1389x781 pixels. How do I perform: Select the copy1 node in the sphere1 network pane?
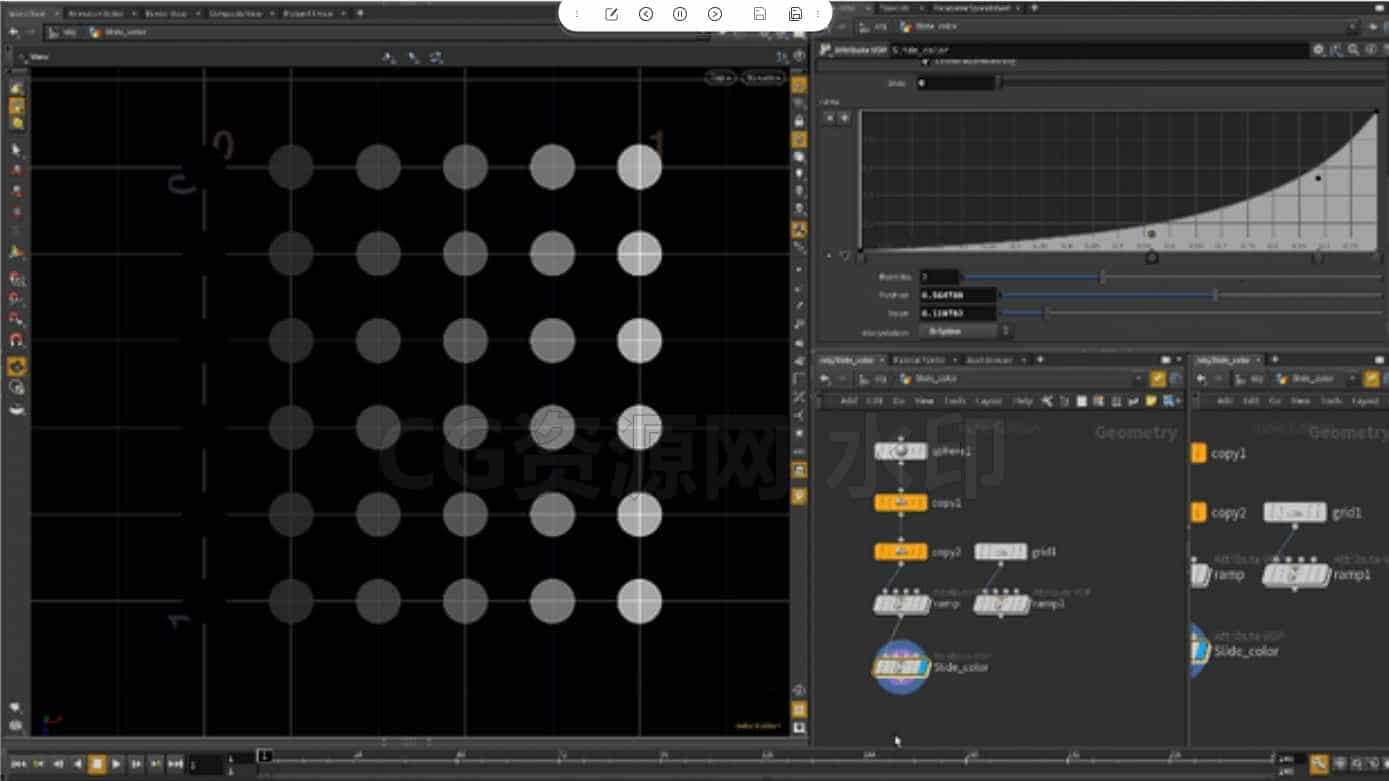tap(901, 503)
